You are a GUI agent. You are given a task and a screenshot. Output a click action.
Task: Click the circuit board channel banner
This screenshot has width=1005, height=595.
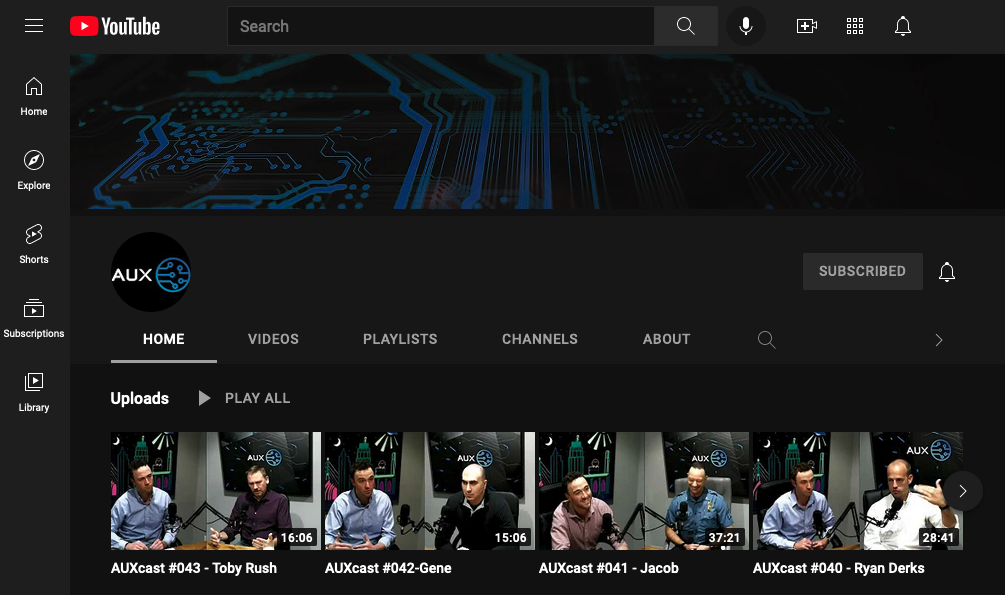(537, 131)
